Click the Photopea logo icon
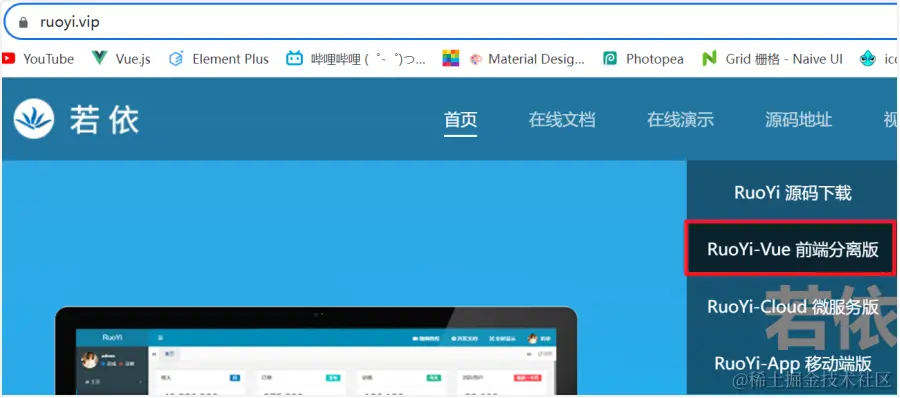The width and height of the screenshot is (900, 398). point(610,59)
